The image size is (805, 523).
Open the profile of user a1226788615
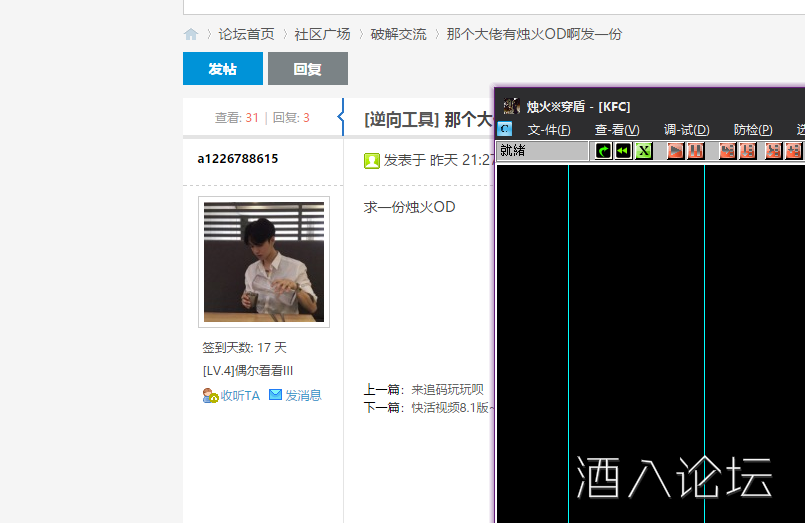[238, 159]
